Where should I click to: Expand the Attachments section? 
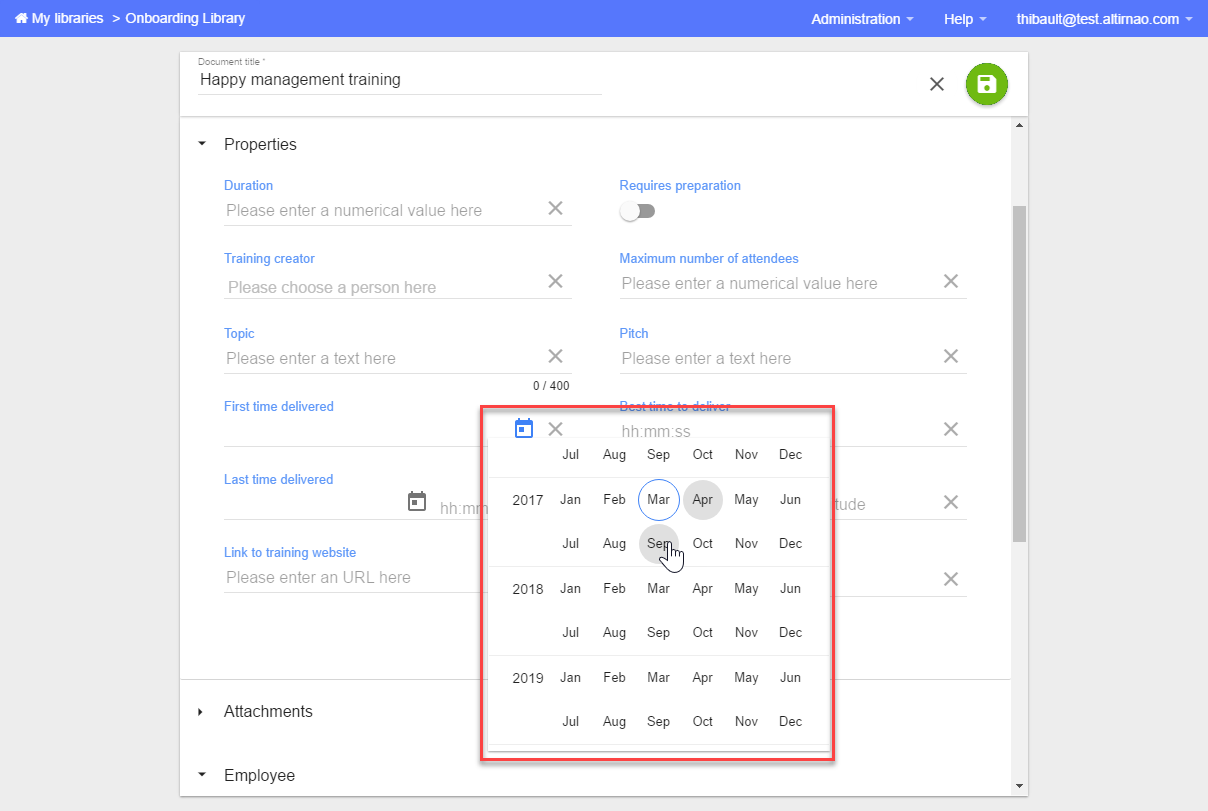[x=201, y=712]
